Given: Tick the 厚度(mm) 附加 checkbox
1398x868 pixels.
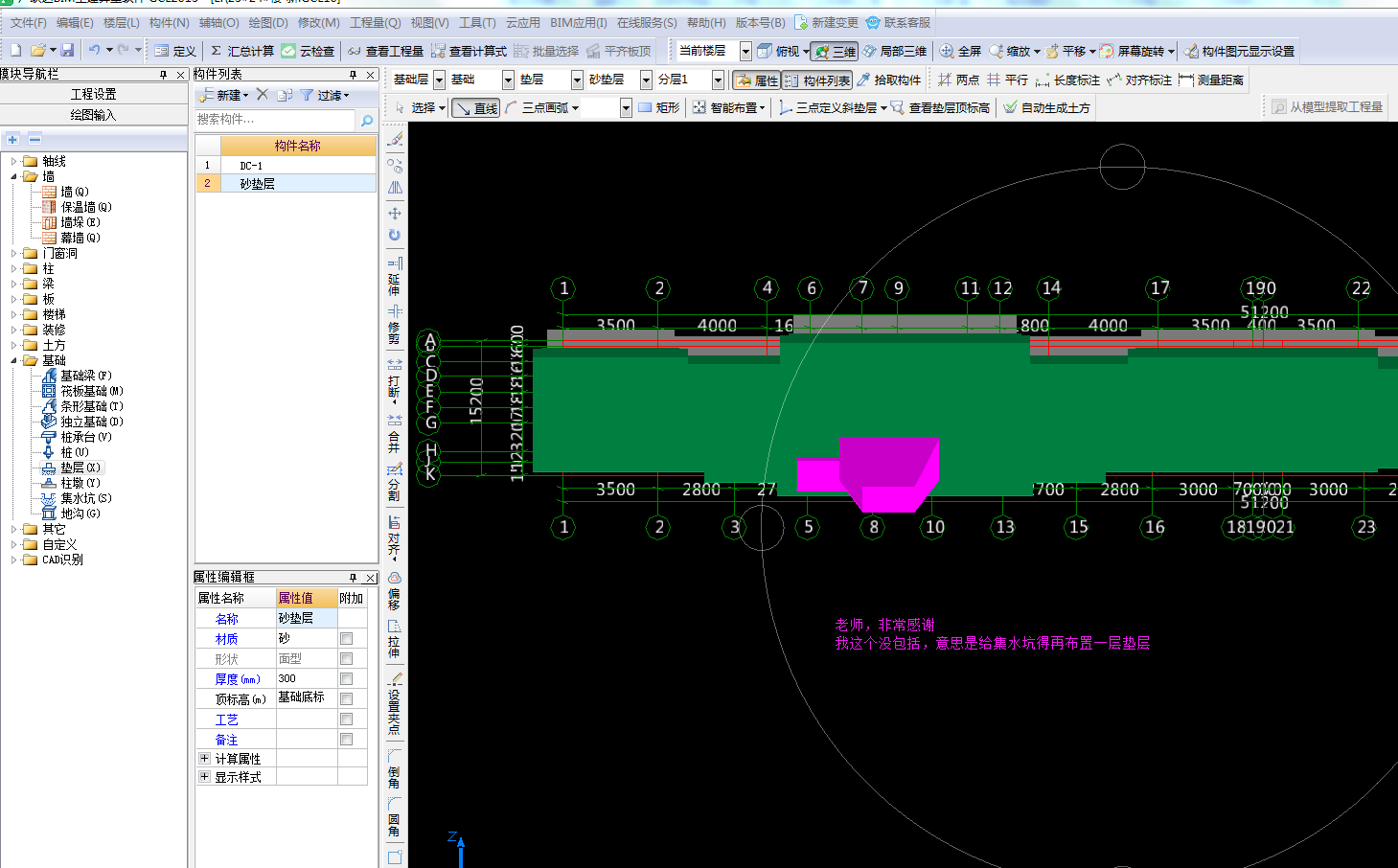Looking at the screenshot, I should (x=346, y=678).
